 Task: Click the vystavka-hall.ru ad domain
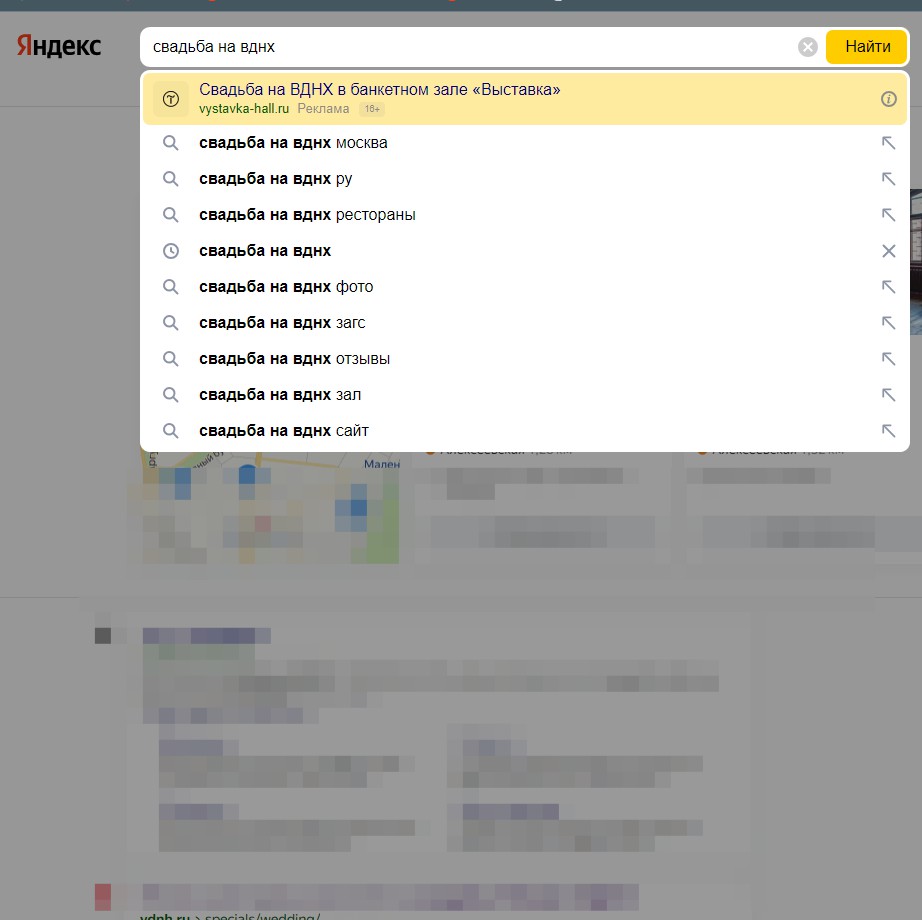click(244, 109)
